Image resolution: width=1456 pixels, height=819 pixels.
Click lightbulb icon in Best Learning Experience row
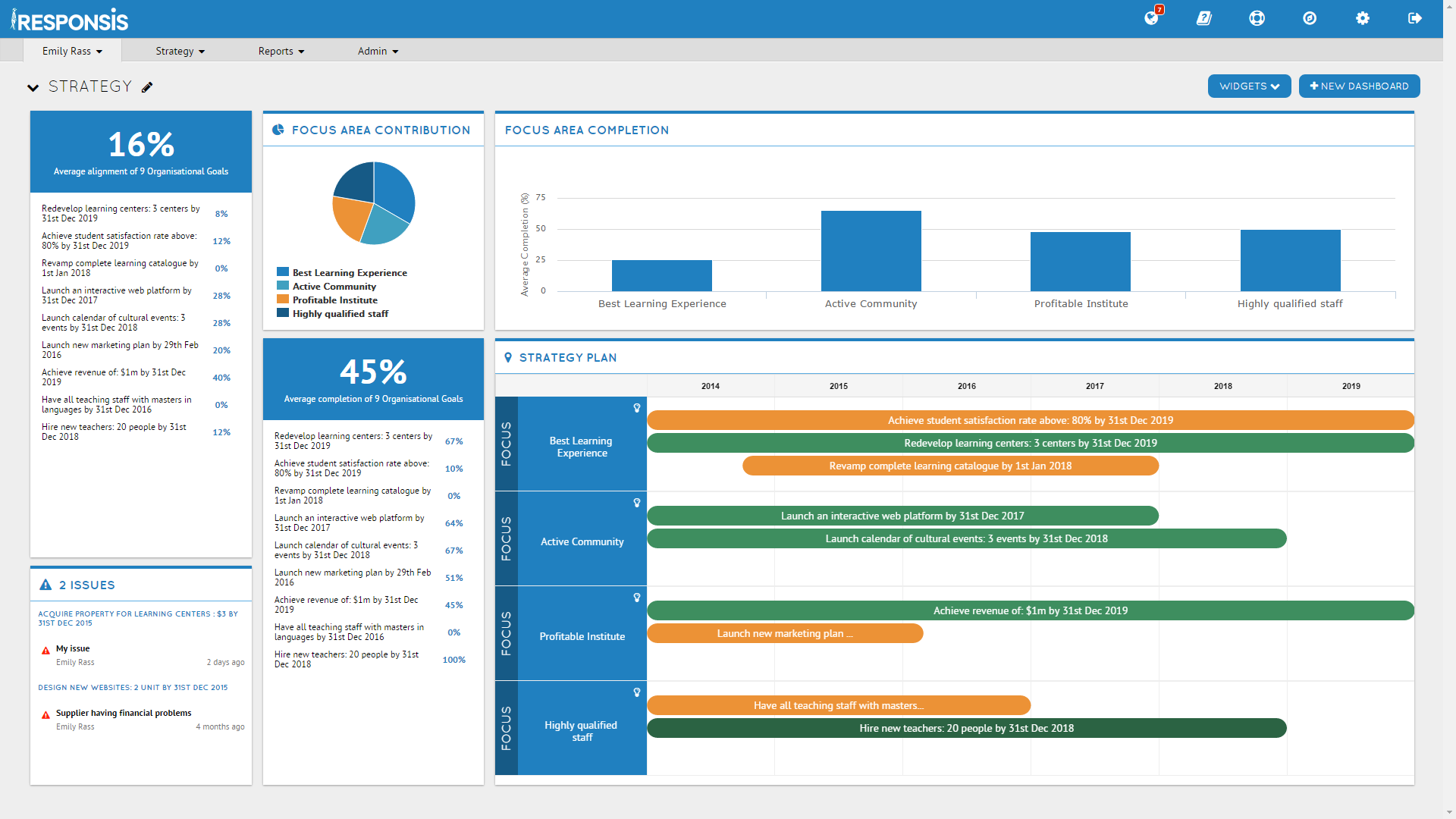coord(637,408)
